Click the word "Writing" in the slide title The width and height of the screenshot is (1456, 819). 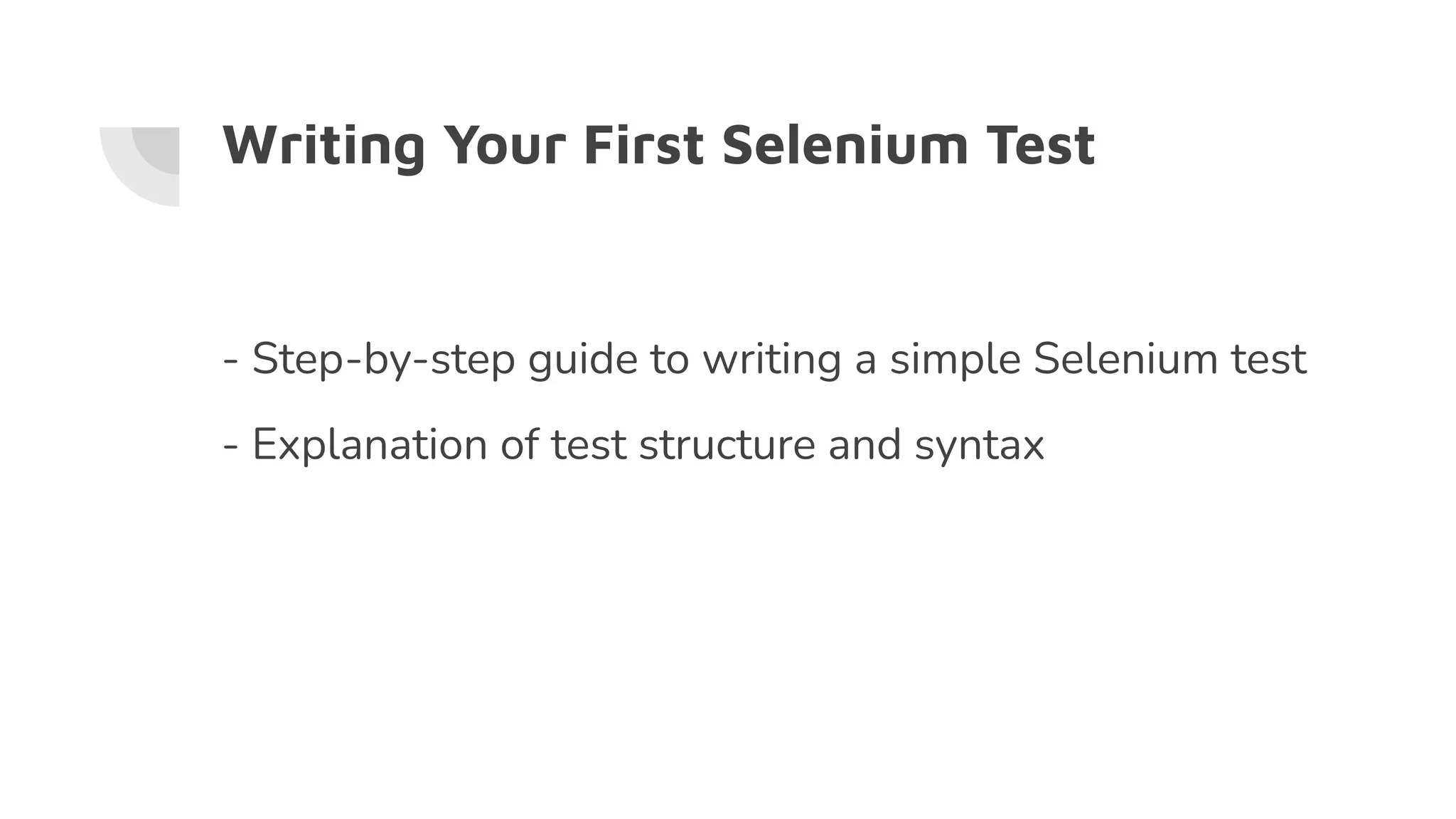pyautogui.click(x=324, y=148)
